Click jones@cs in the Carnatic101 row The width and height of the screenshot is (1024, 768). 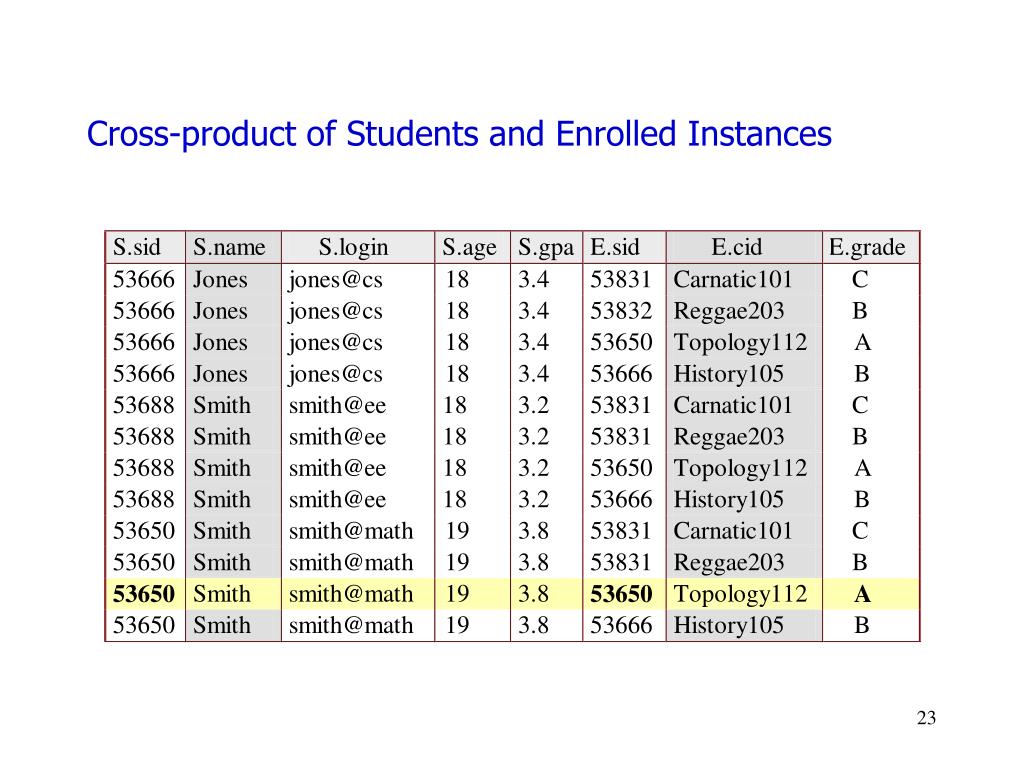click(336, 280)
